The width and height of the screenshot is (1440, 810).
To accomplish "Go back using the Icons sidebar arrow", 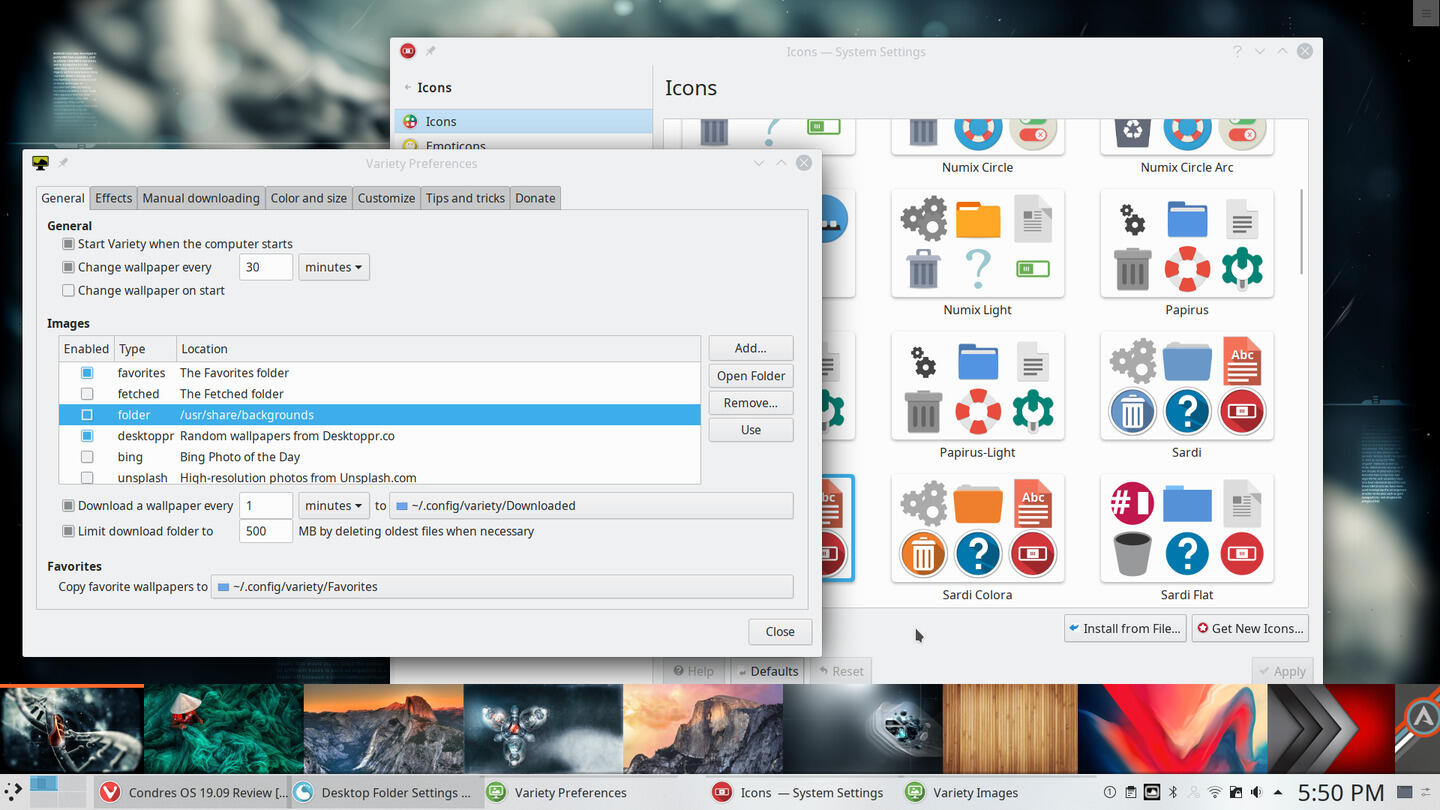I will click(408, 88).
